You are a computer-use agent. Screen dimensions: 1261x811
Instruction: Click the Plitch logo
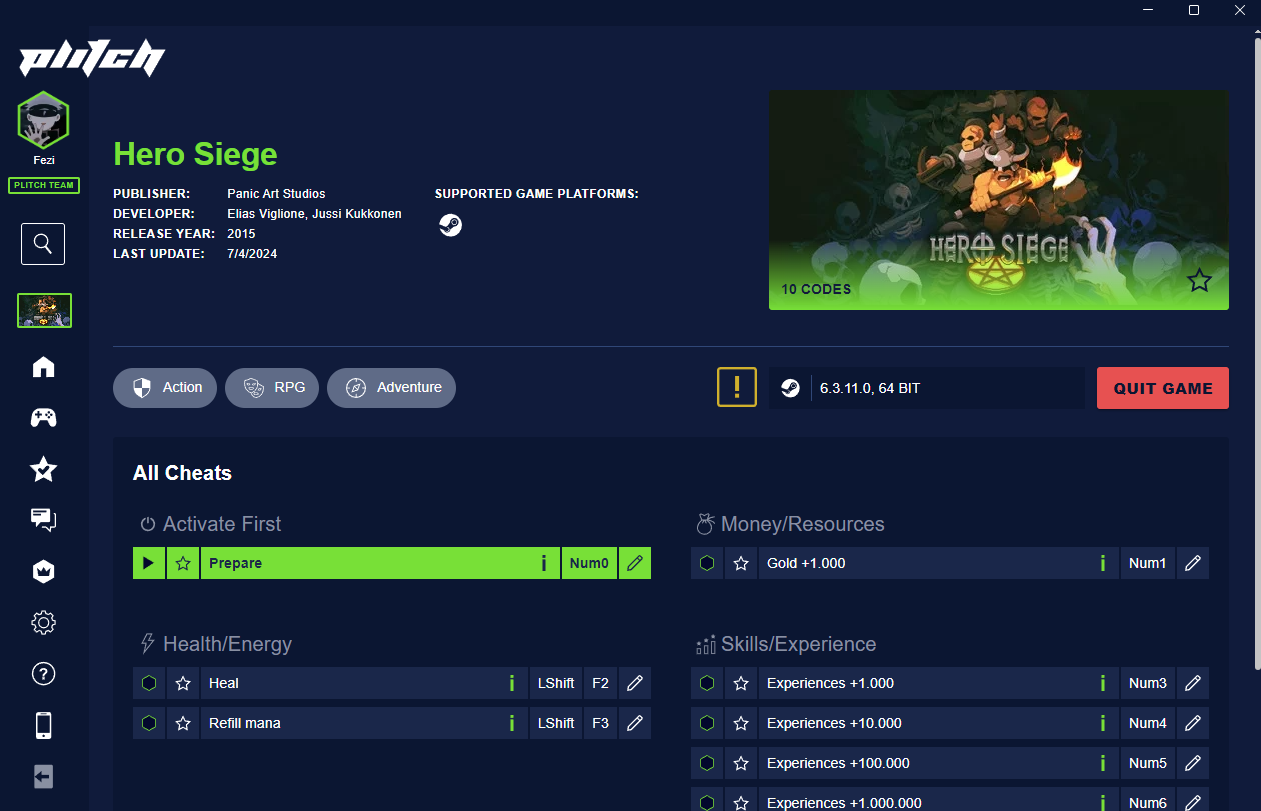(x=92, y=58)
